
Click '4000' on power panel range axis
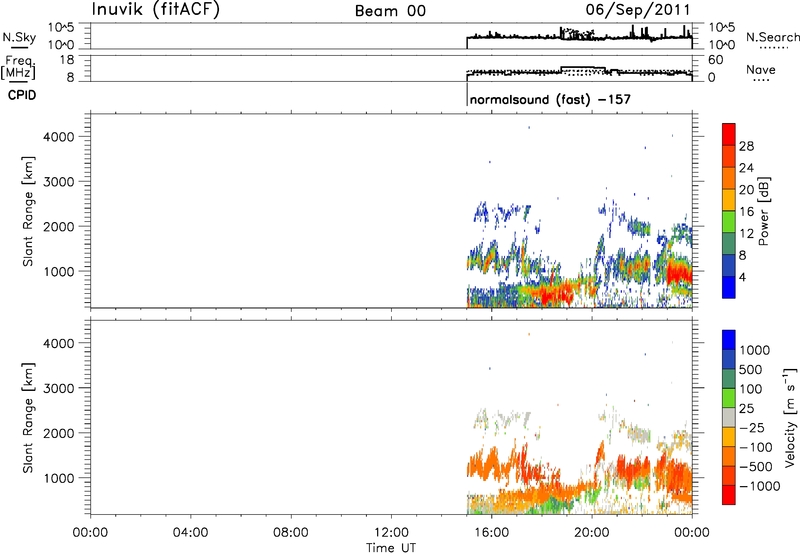click(59, 137)
